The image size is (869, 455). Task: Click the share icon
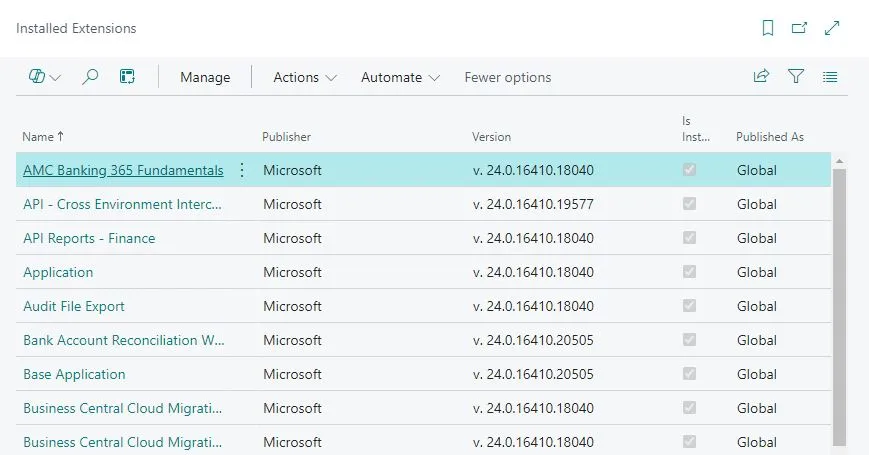761,76
